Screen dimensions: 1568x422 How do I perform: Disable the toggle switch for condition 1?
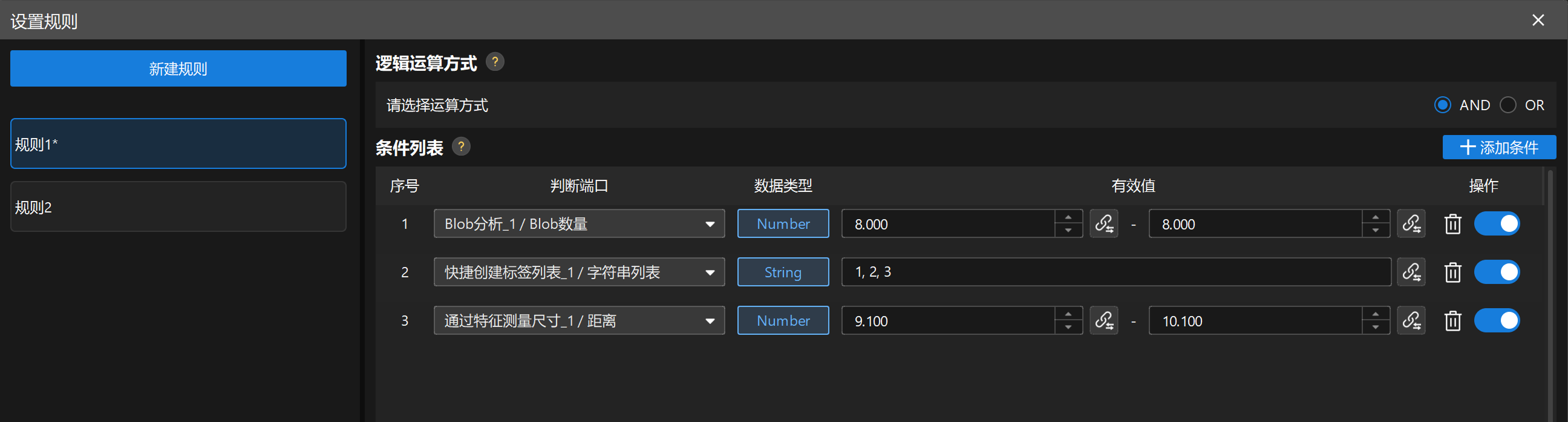pyautogui.click(x=1497, y=223)
